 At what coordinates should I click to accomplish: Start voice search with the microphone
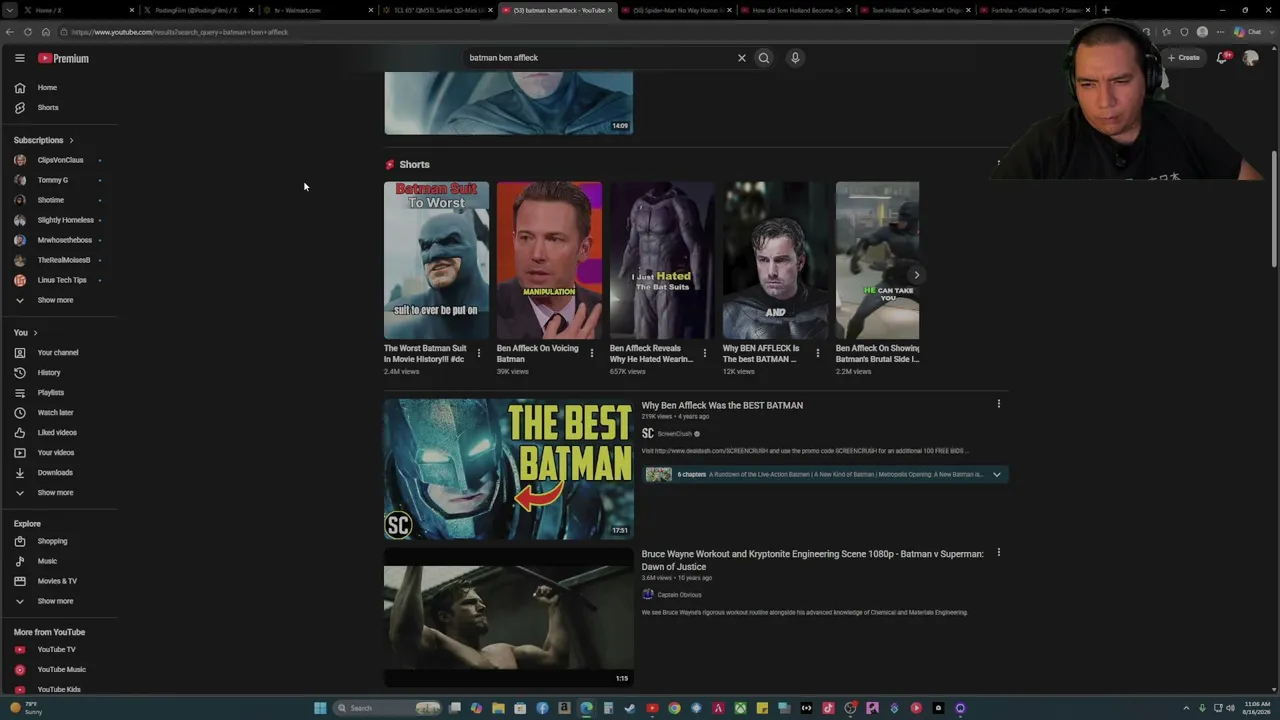(795, 58)
